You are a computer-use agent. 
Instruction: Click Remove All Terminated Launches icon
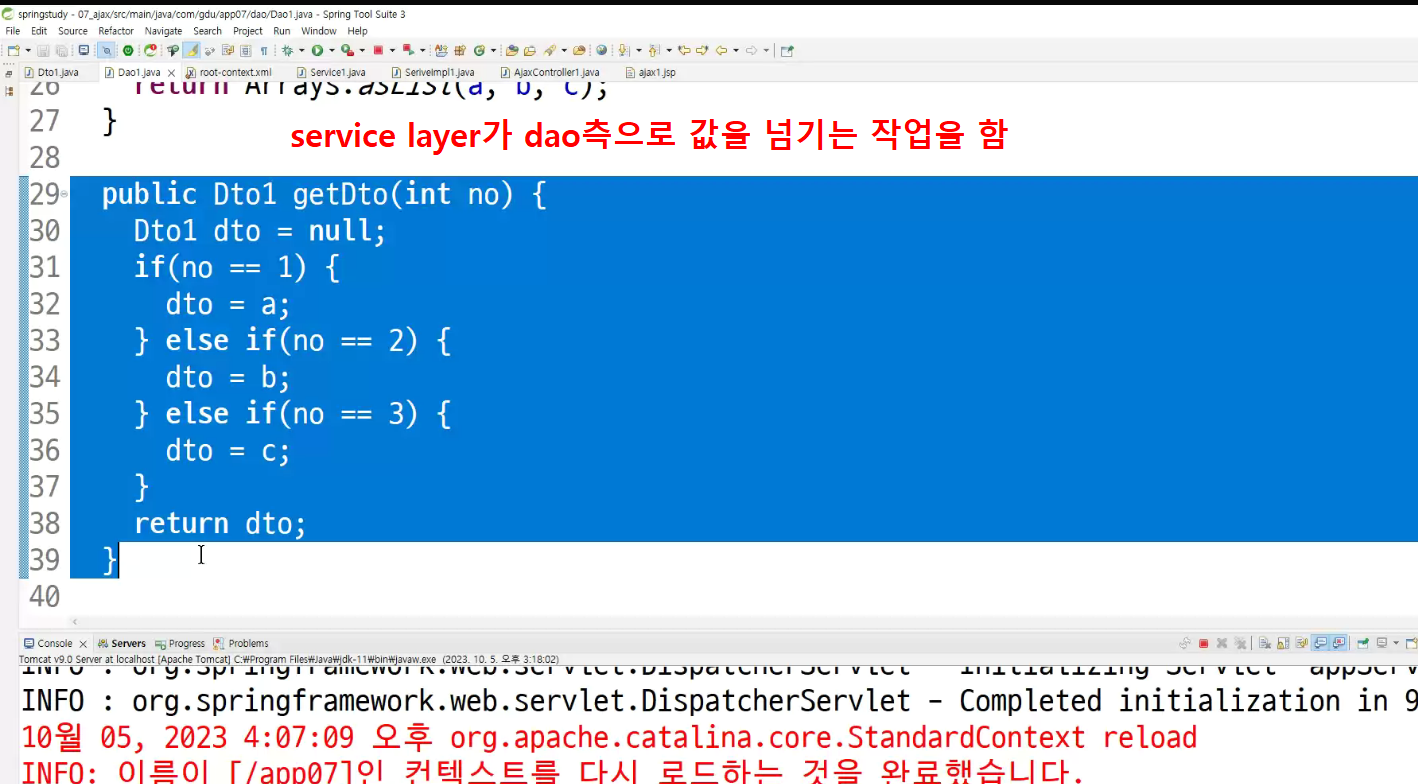(x=1240, y=643)
